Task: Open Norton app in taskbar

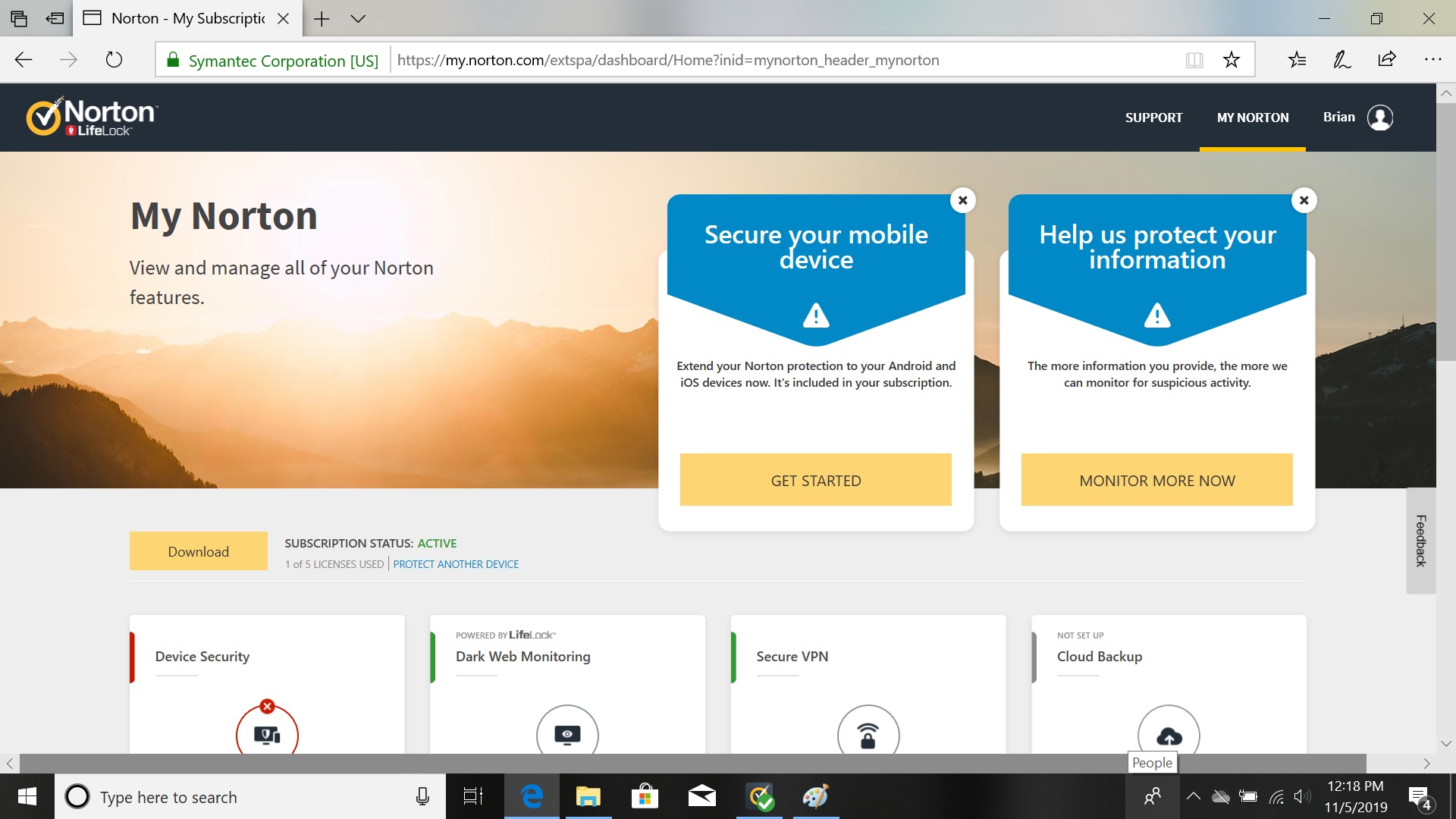Action: [x=759, y=797]
